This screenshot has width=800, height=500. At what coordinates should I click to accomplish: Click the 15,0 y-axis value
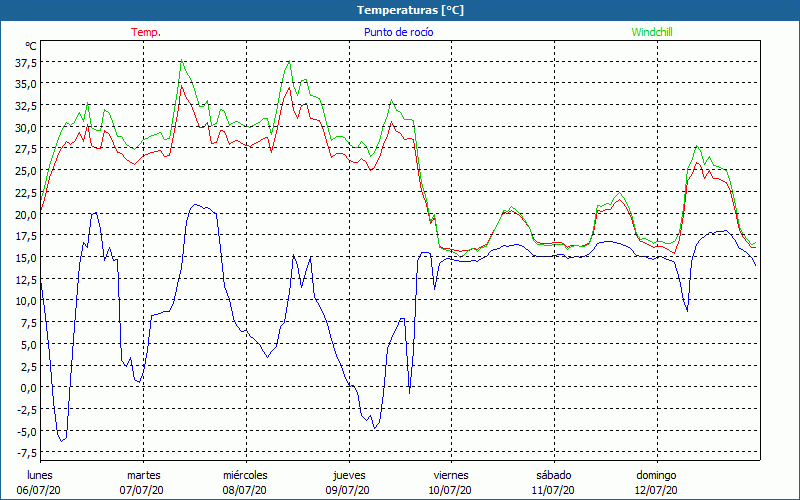26,257
